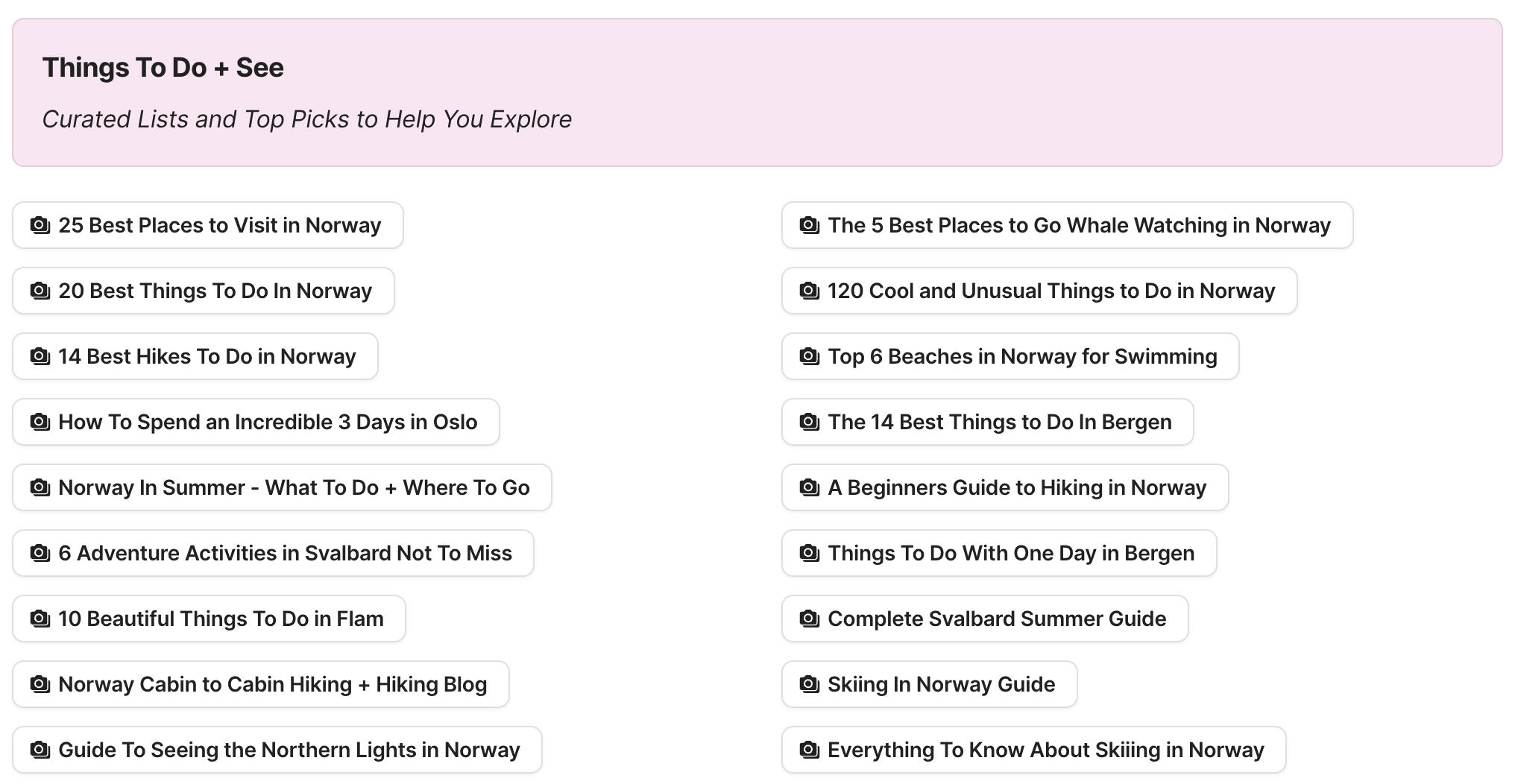Open 'Things To Do With One Day in Bergen'
This screenshot has width=1515, height=784.
tap(999, 553)
